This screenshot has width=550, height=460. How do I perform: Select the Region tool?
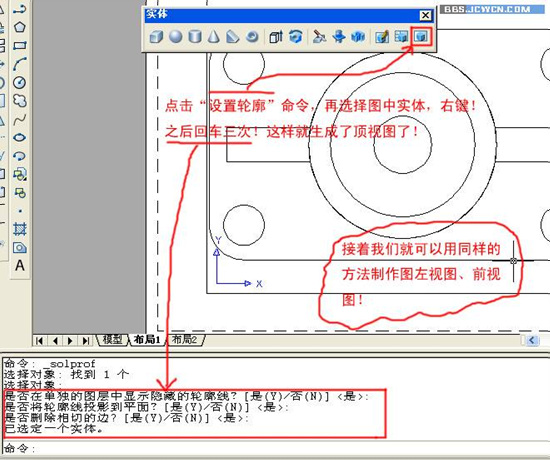(x=20, y=248)
